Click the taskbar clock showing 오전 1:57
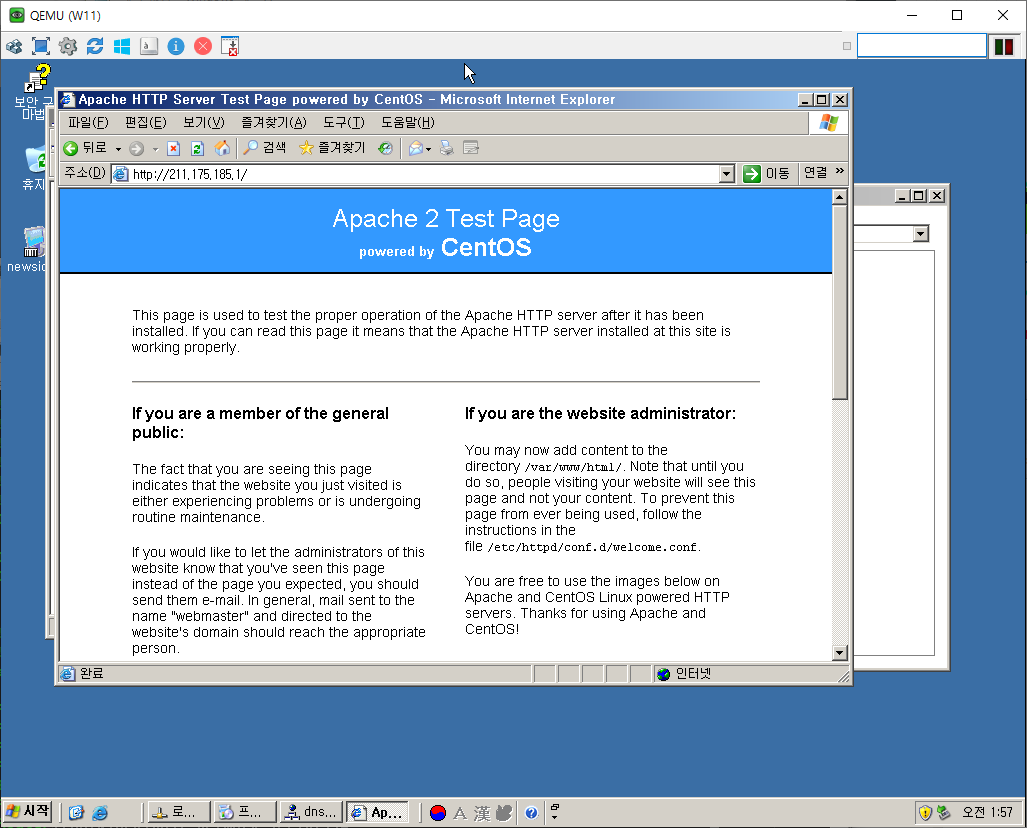1027x828 pixels. (x=987, y=813)
